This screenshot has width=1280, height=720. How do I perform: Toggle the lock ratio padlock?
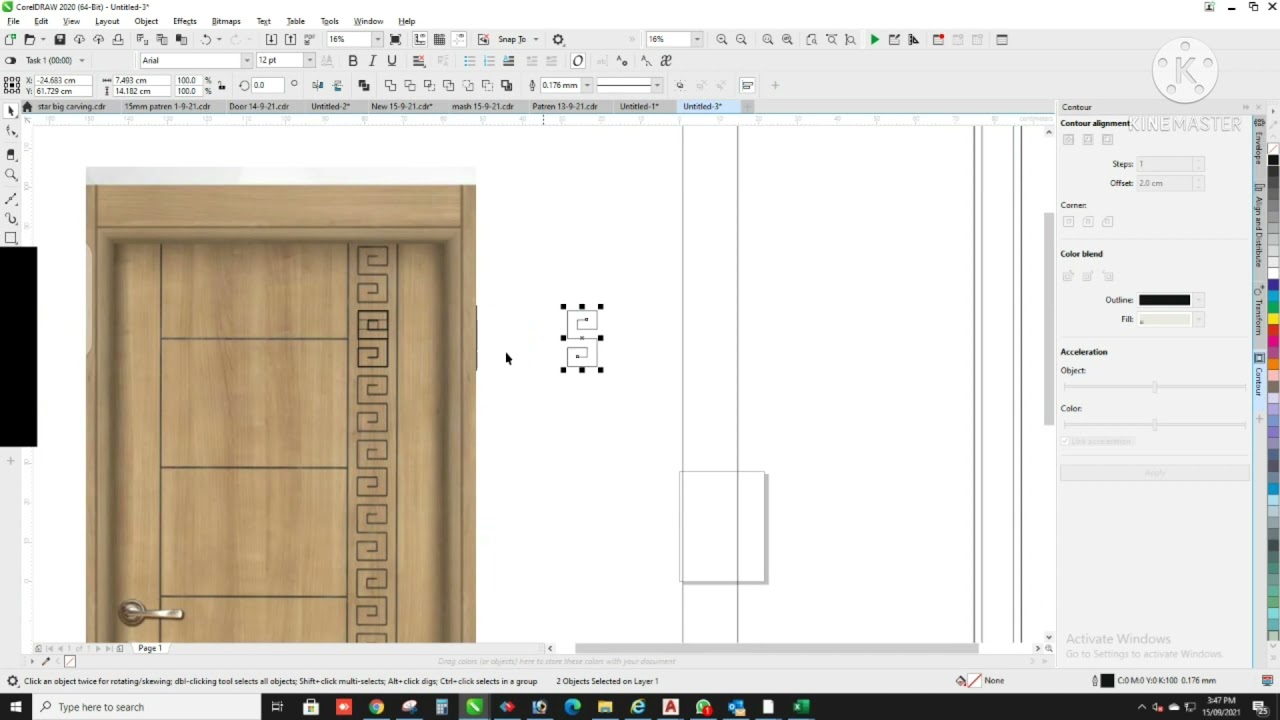pyautogui.click(x=221, y=85)
